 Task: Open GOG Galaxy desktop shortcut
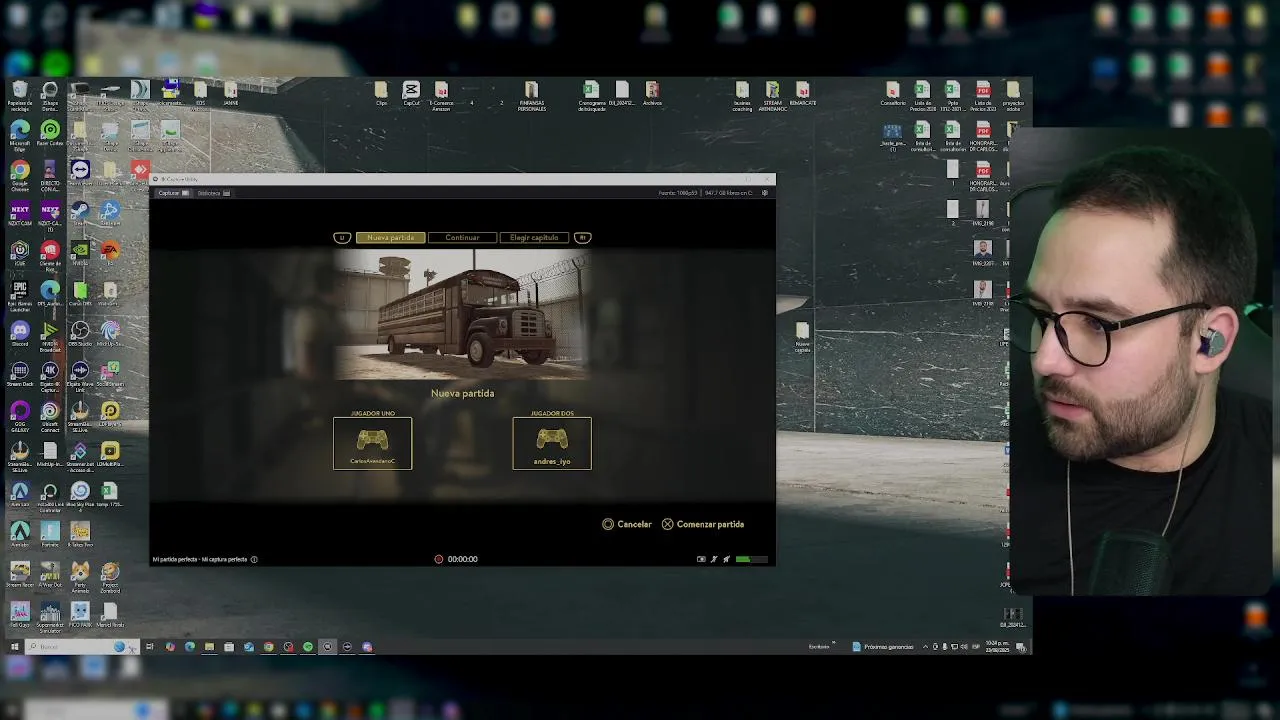click(19, 416)
